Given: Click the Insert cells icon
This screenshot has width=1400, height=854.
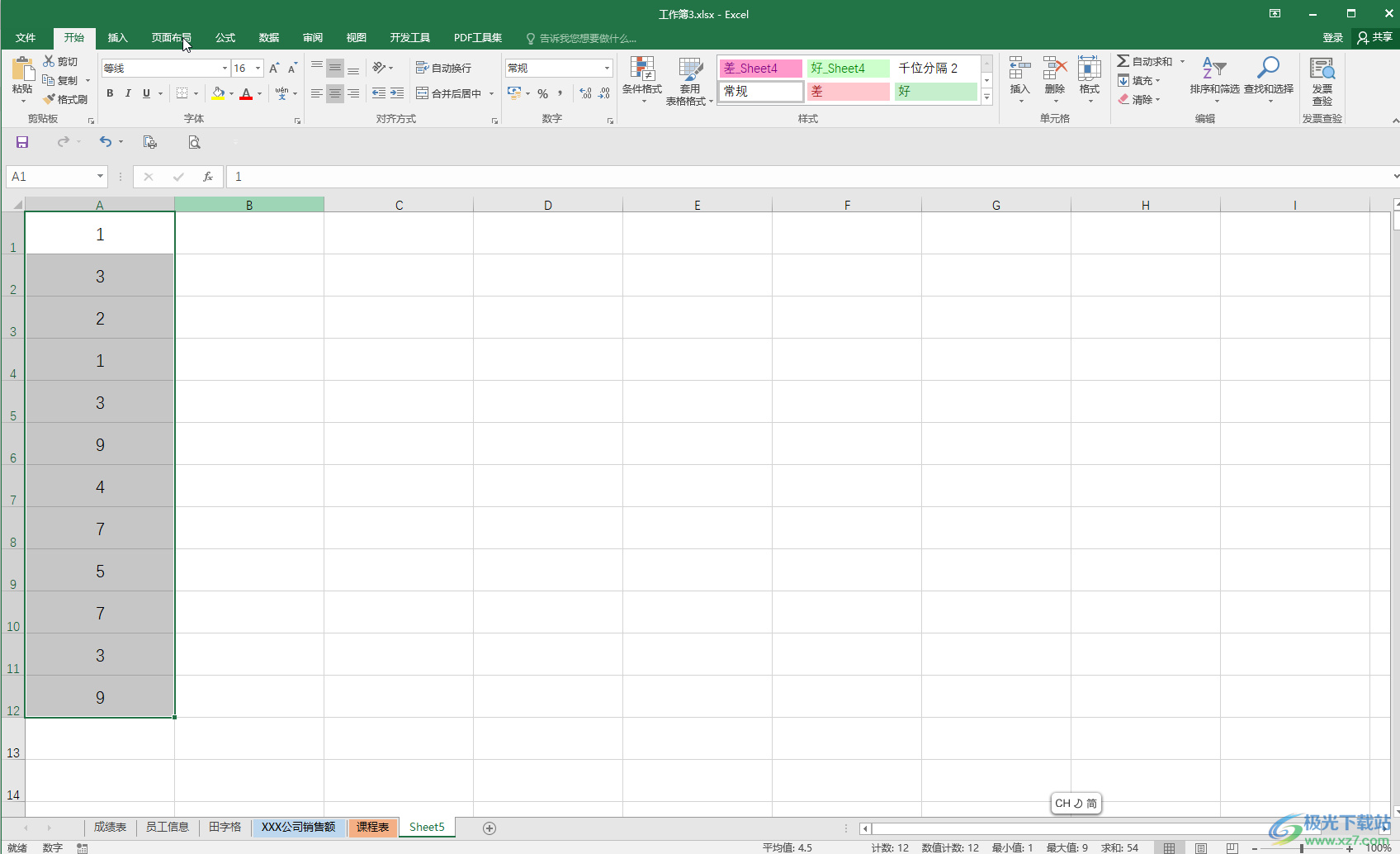Looking at the screenshot, I should (x=1020, y=68).
